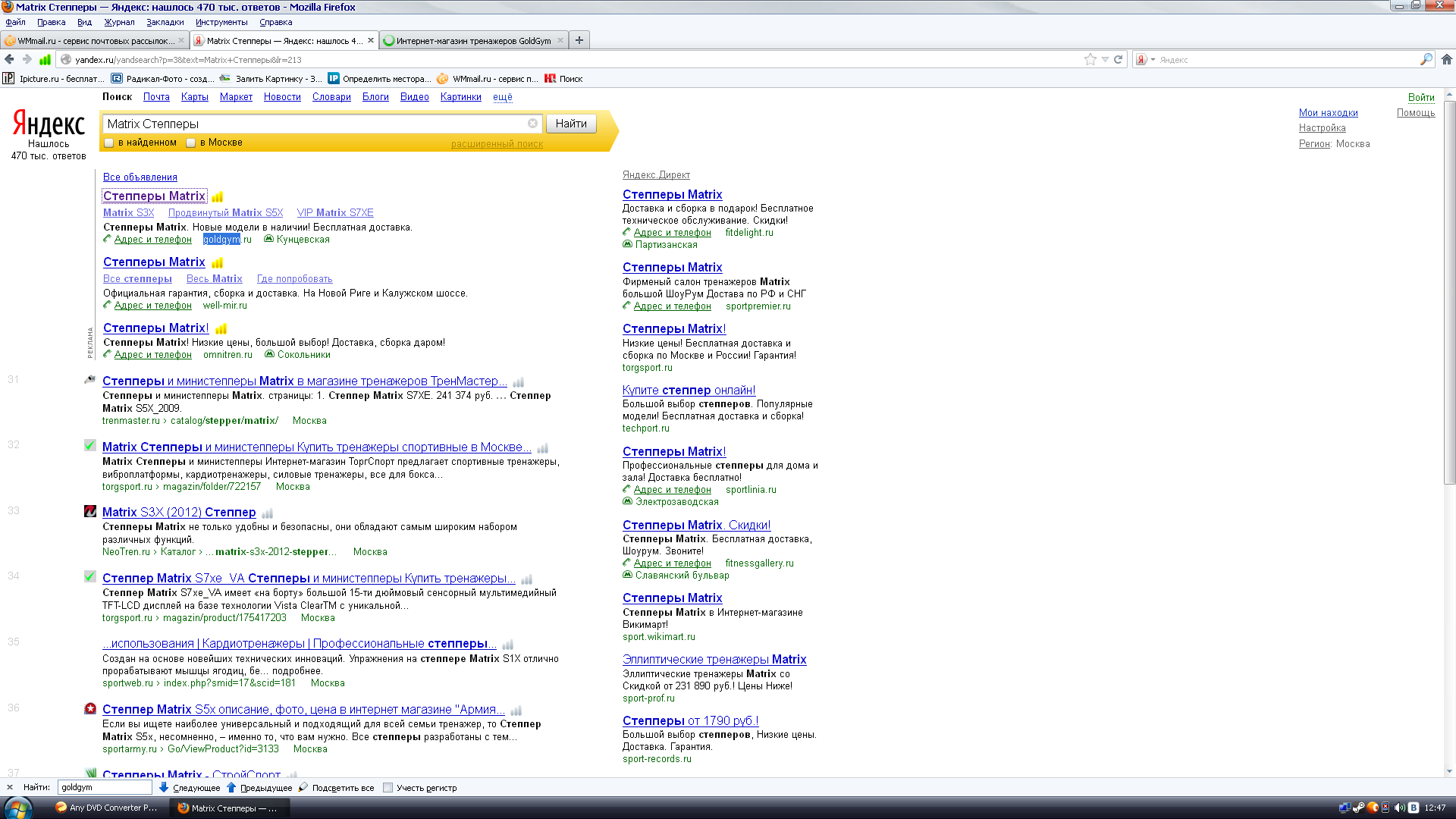Close the GoldGym shop tab

pos(560,41)
